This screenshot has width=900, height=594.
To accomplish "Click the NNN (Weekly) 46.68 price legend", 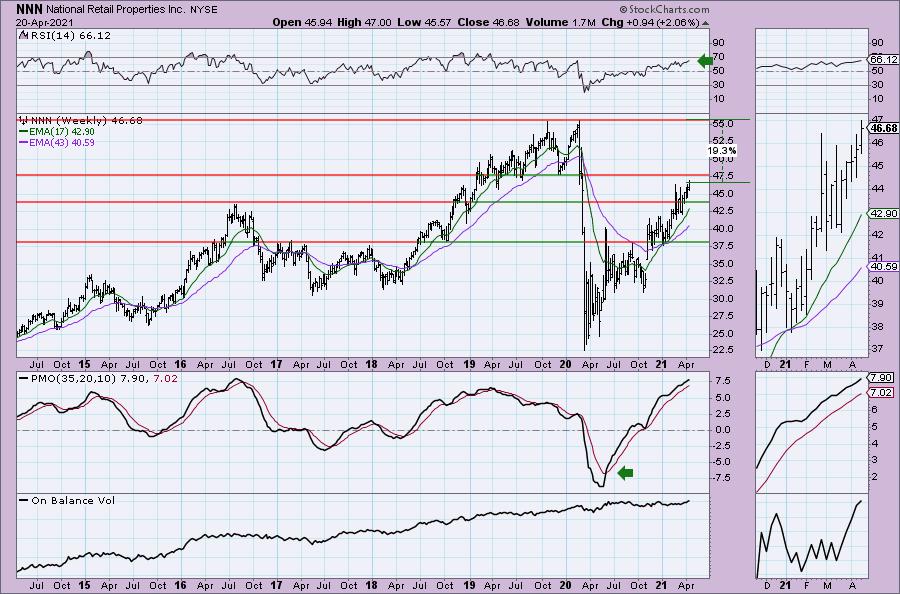I will point(86,121).
